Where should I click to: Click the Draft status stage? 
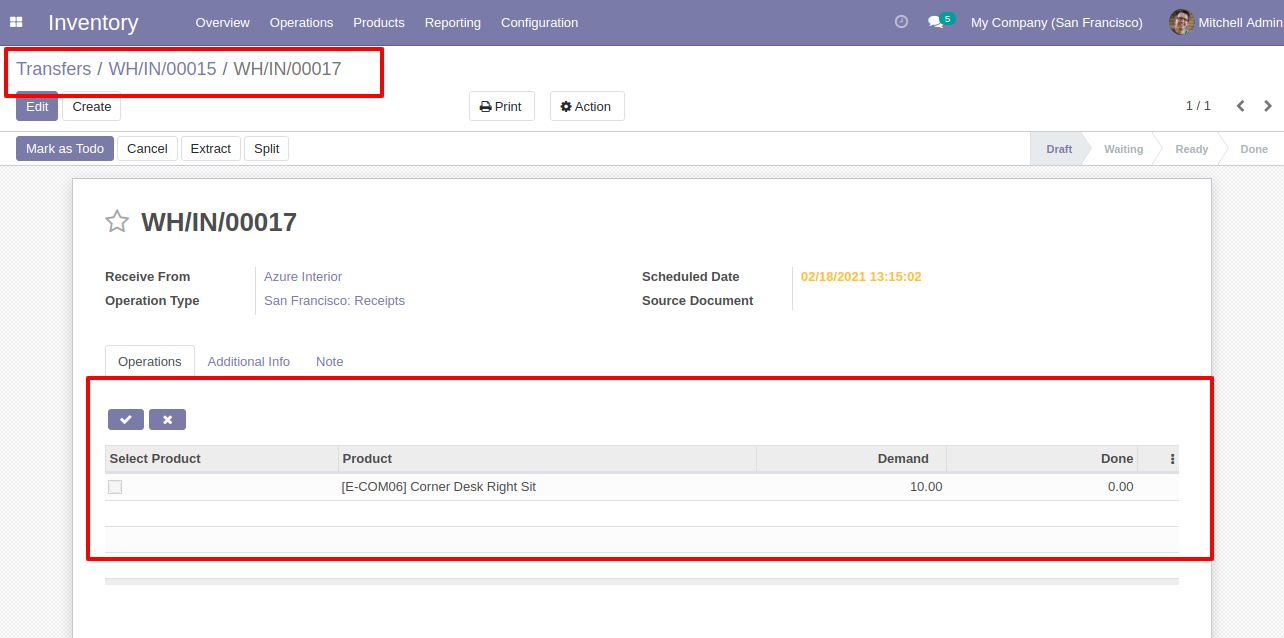click(1059, 149)
